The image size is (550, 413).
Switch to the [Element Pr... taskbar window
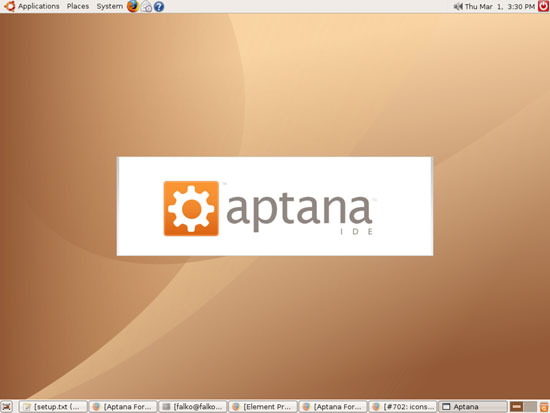coord(263,407)
